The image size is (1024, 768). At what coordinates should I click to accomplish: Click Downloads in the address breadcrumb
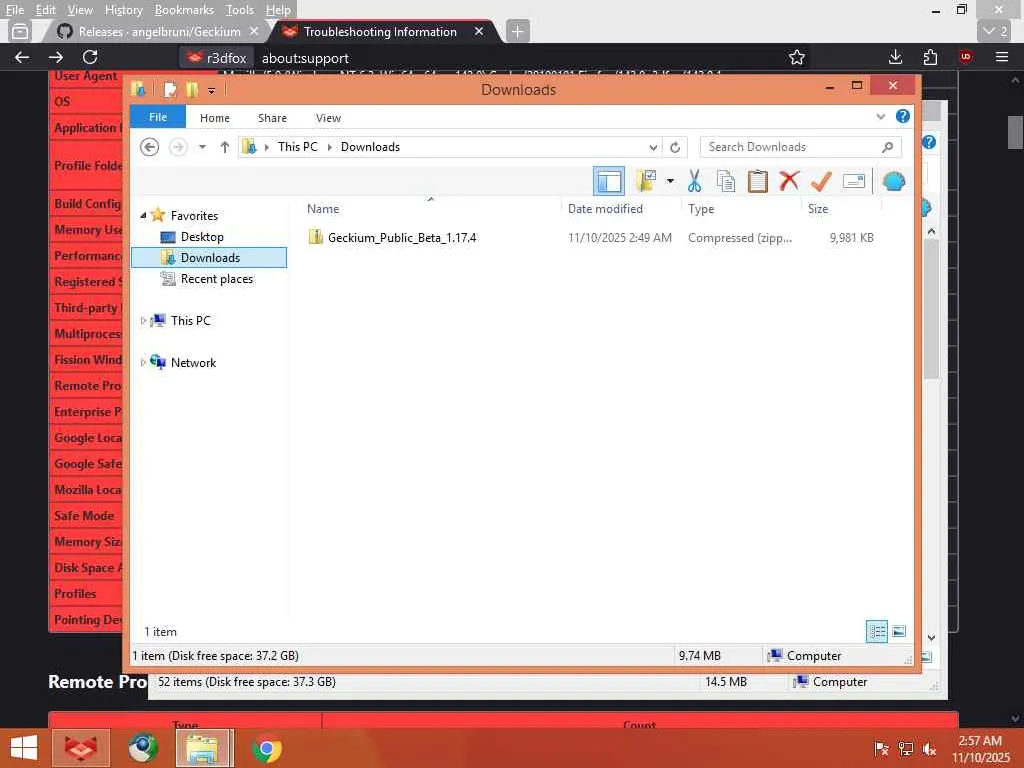coord(370,147)
